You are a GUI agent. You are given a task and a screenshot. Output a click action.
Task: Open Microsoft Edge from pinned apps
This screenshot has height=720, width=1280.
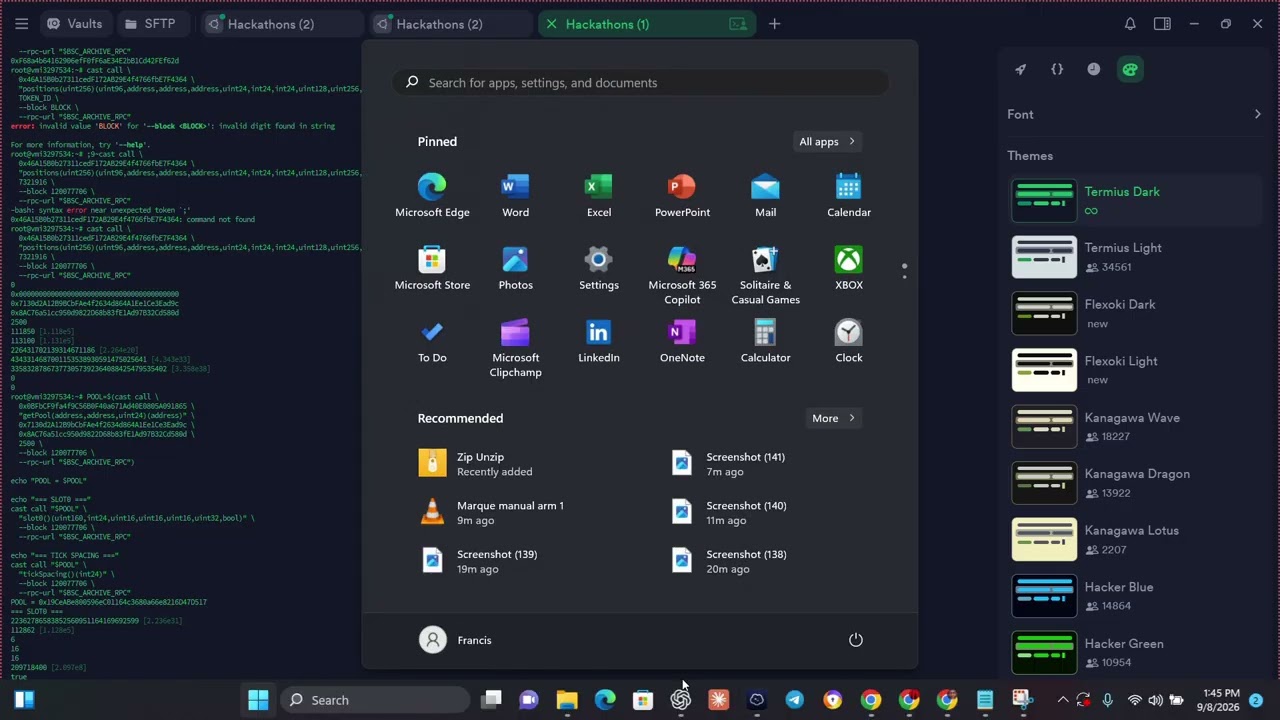click(432, 196)
